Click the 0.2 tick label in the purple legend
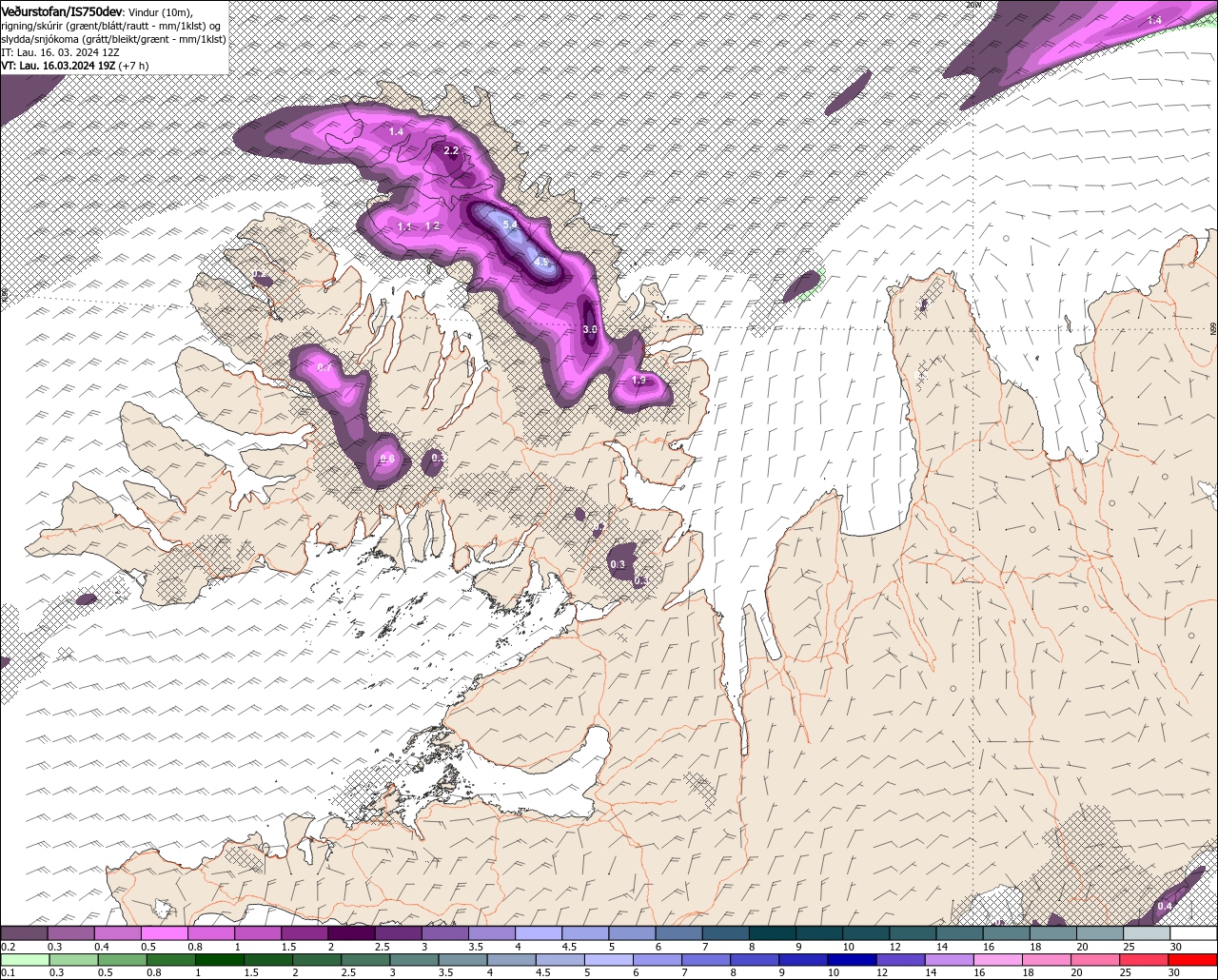This screenshot has height=980, width=1218. [8, 947]
